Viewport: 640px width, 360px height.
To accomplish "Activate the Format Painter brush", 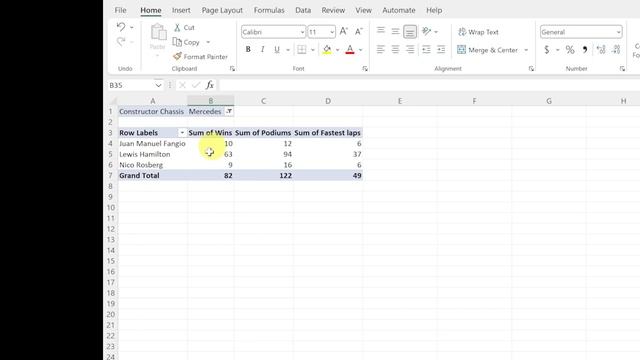I will click(200, 57).
